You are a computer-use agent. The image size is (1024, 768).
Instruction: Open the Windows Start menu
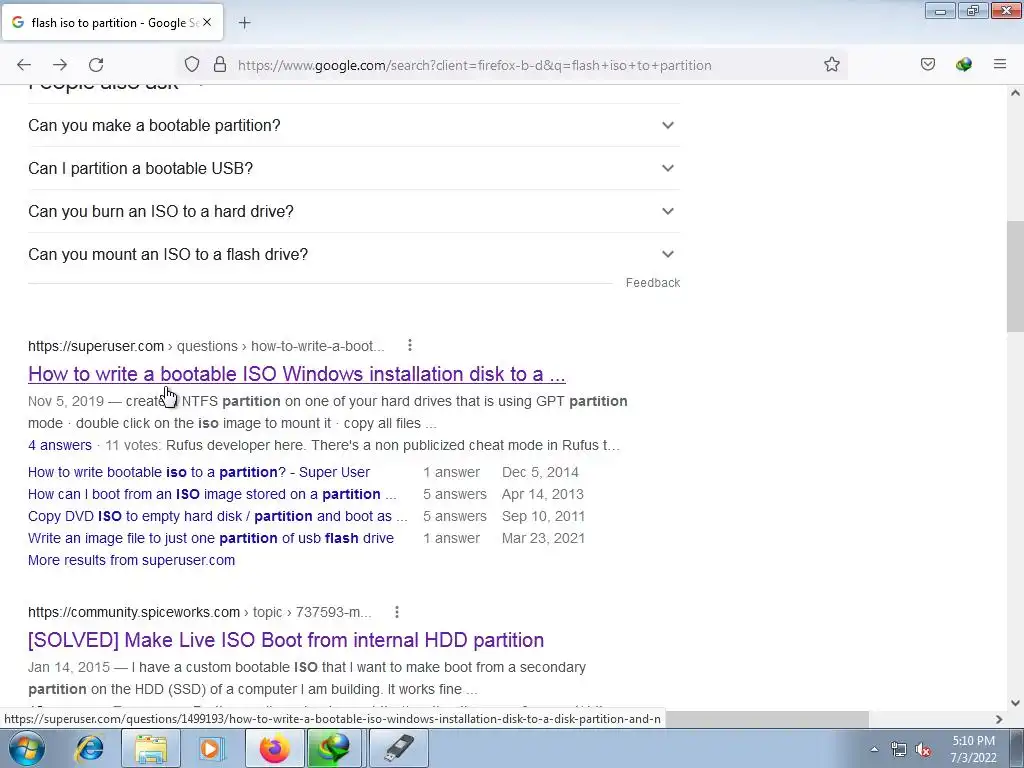27,748
